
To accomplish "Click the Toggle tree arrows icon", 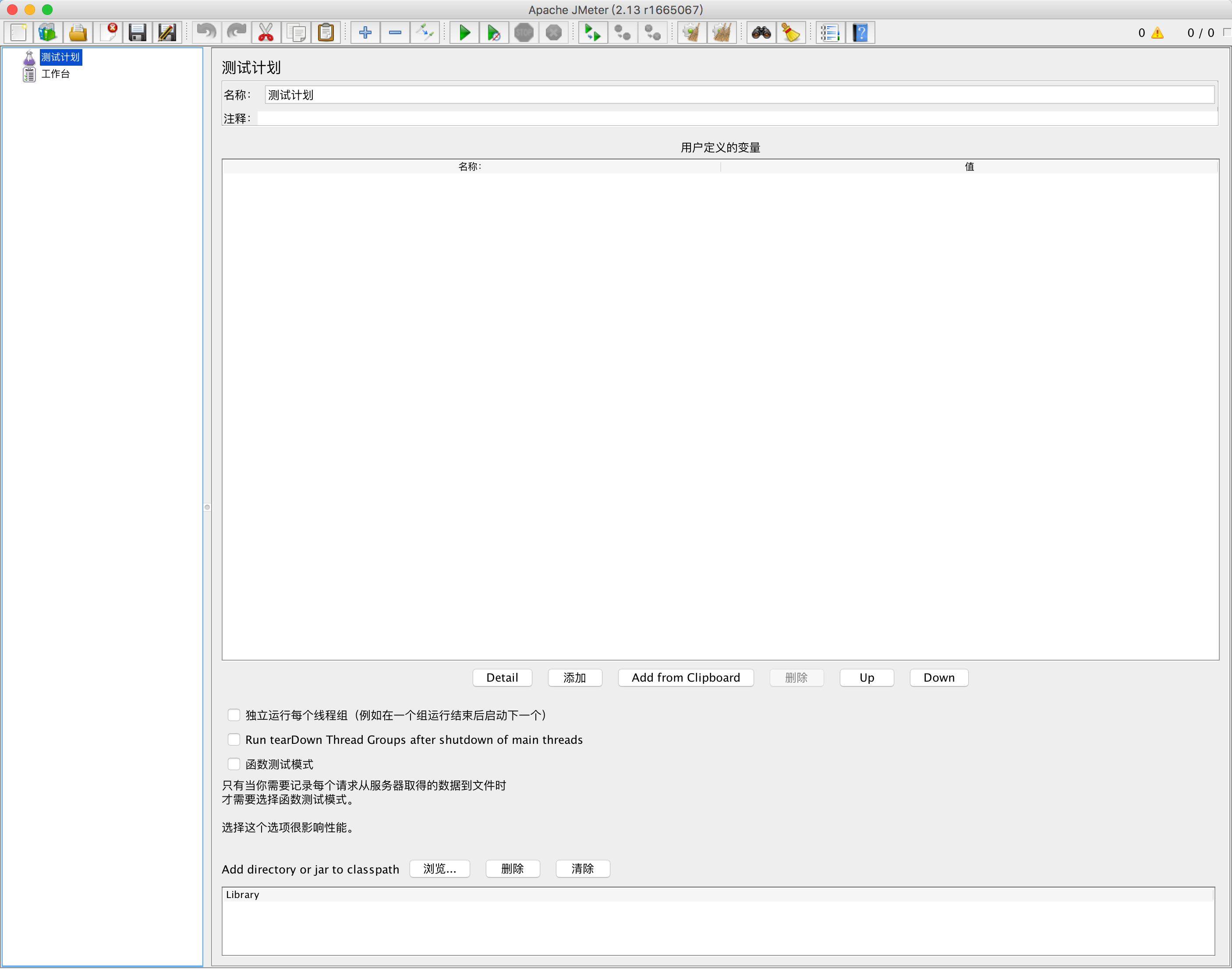I will (425, 32).
